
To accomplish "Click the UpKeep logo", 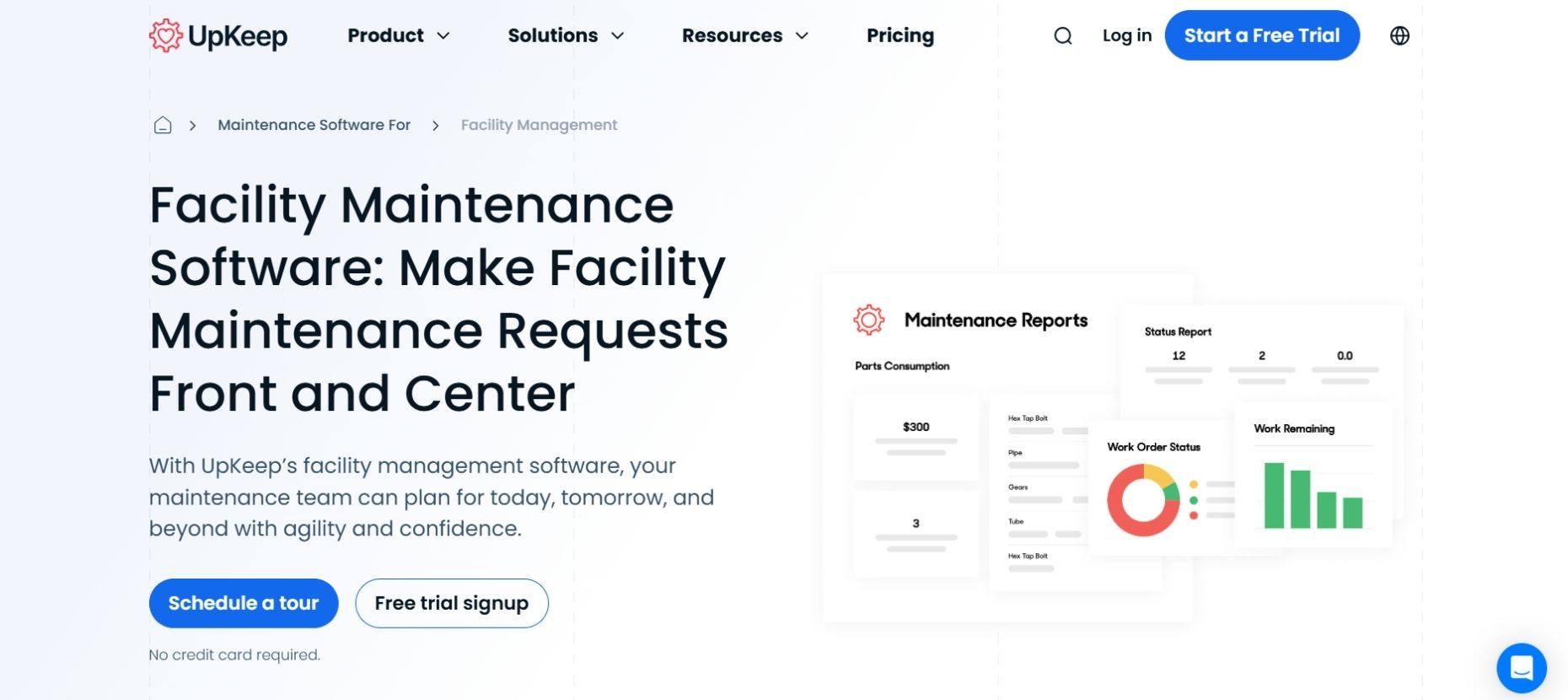I will 218,35.
